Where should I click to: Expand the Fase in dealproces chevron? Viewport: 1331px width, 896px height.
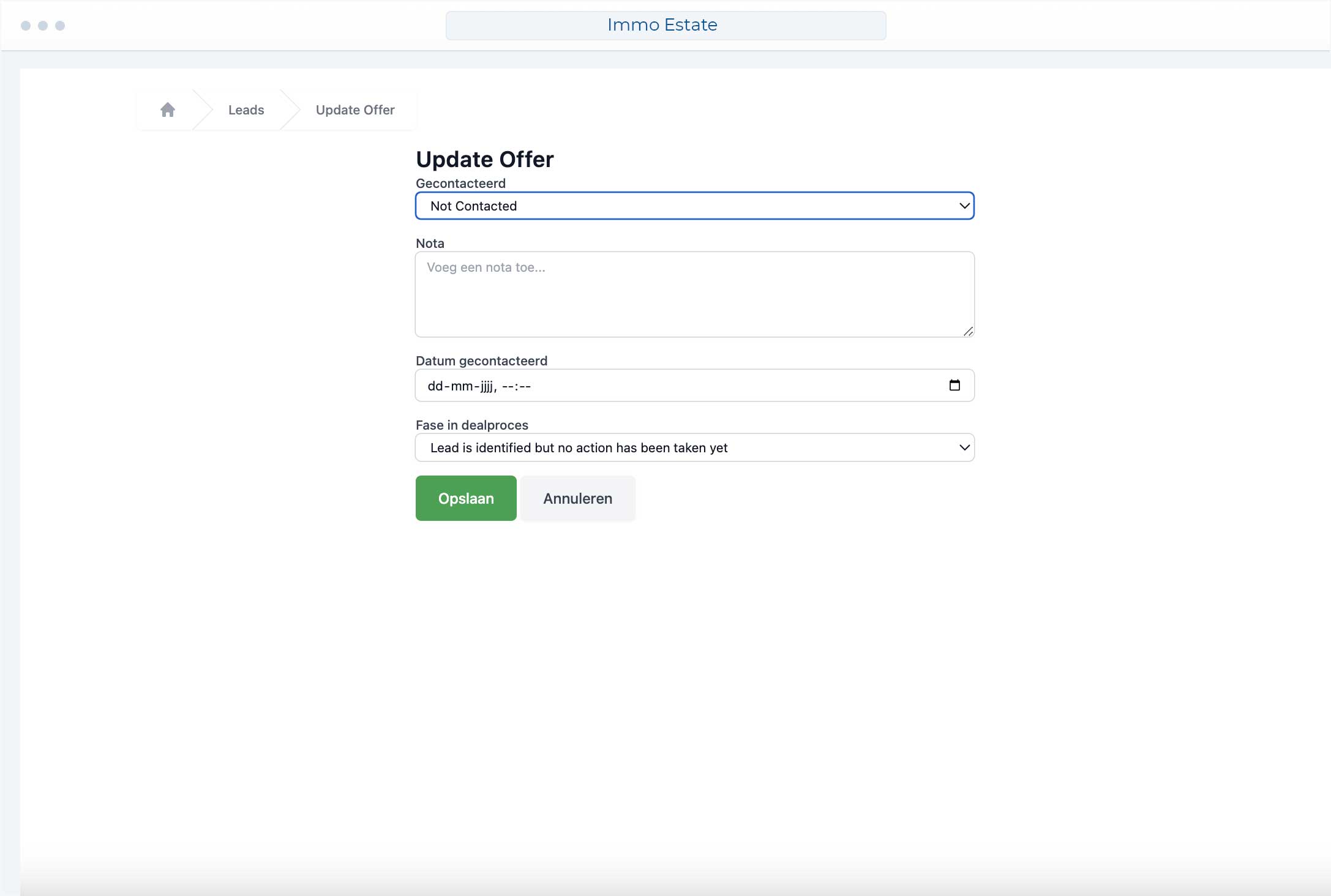click(964, 447)
